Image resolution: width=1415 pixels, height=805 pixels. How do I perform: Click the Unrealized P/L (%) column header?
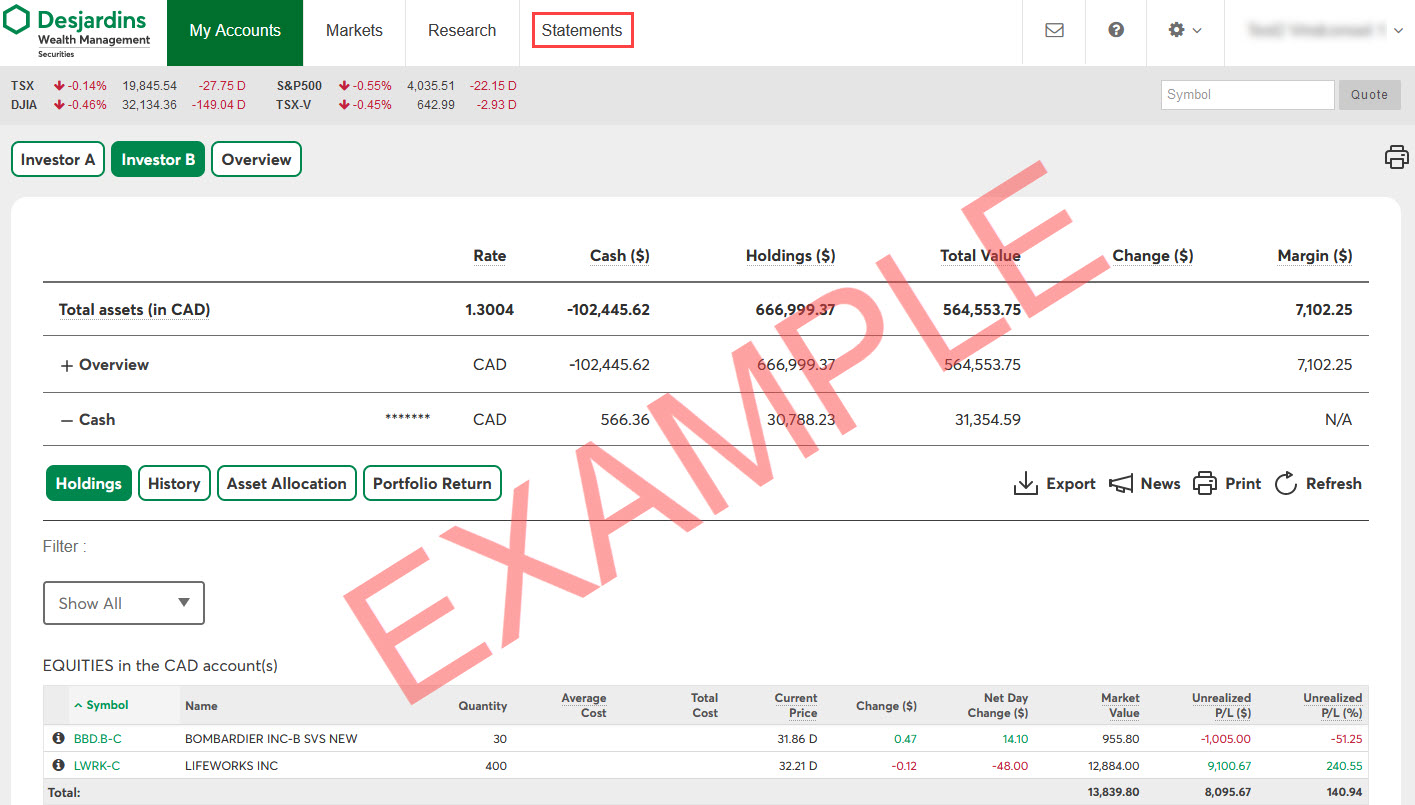point(1332,705)
